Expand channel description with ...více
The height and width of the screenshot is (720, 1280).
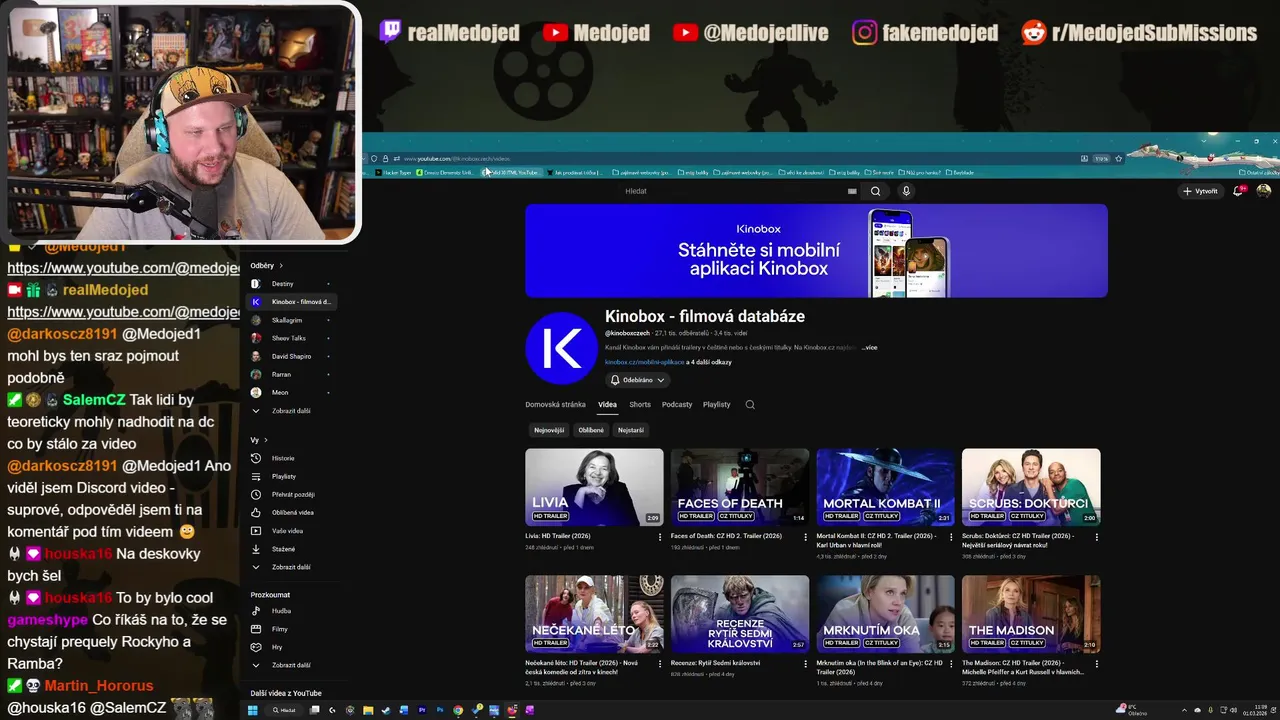[x=869, y=347]
